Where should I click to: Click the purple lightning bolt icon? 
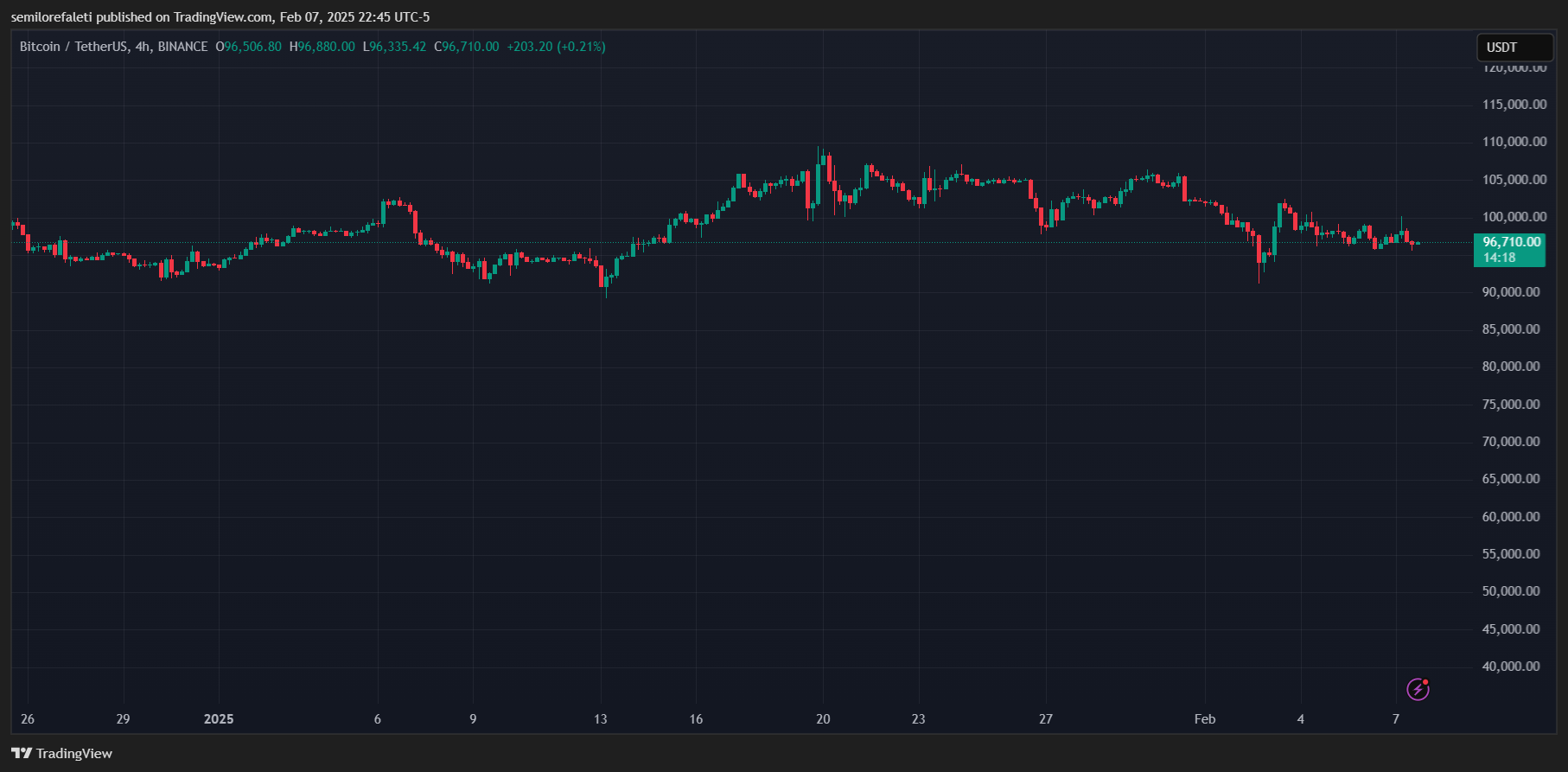(x=1418, y=689)
